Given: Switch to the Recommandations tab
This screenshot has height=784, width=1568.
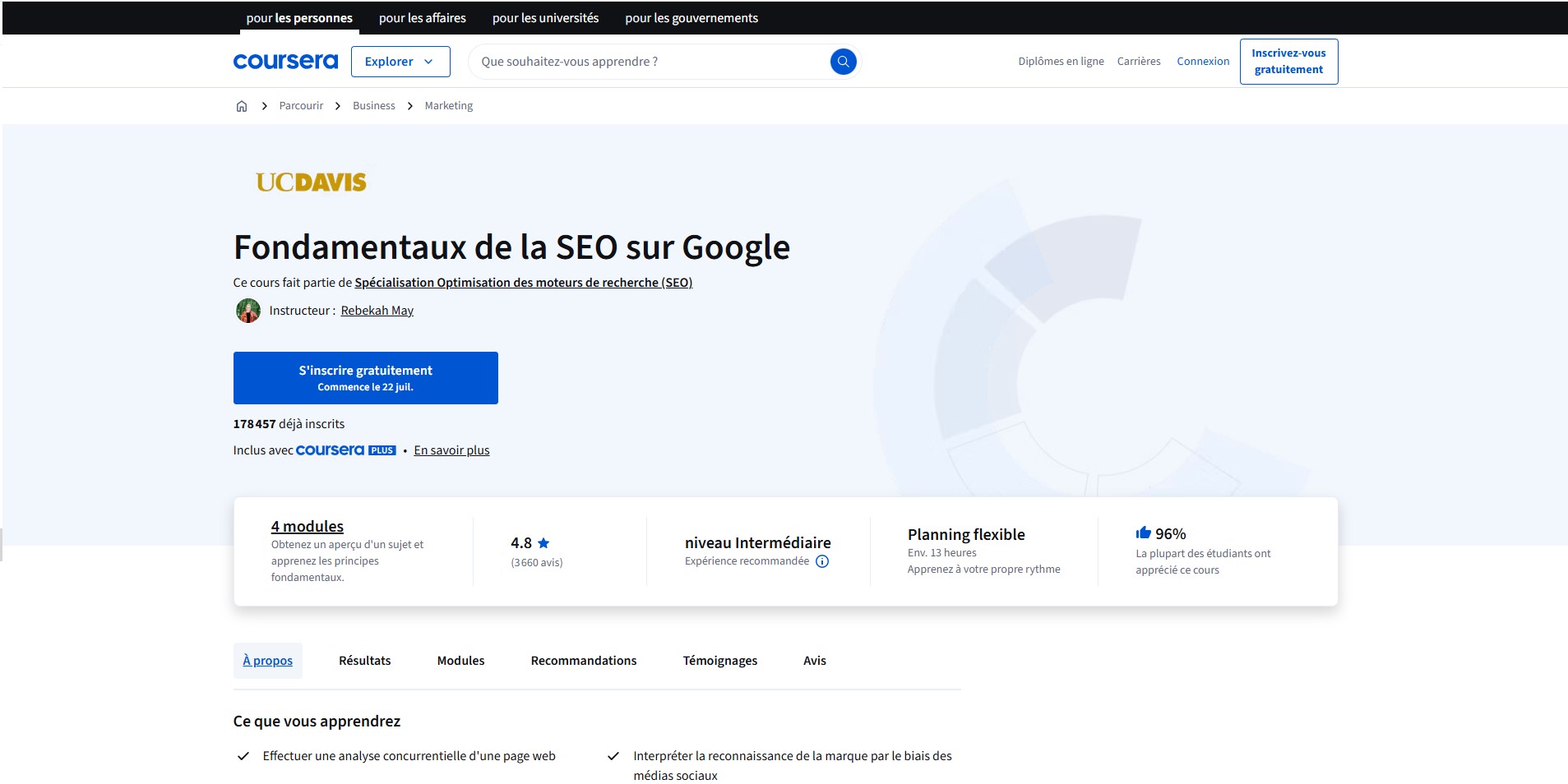Looking at the screenshot, I should tap(584, 661).
